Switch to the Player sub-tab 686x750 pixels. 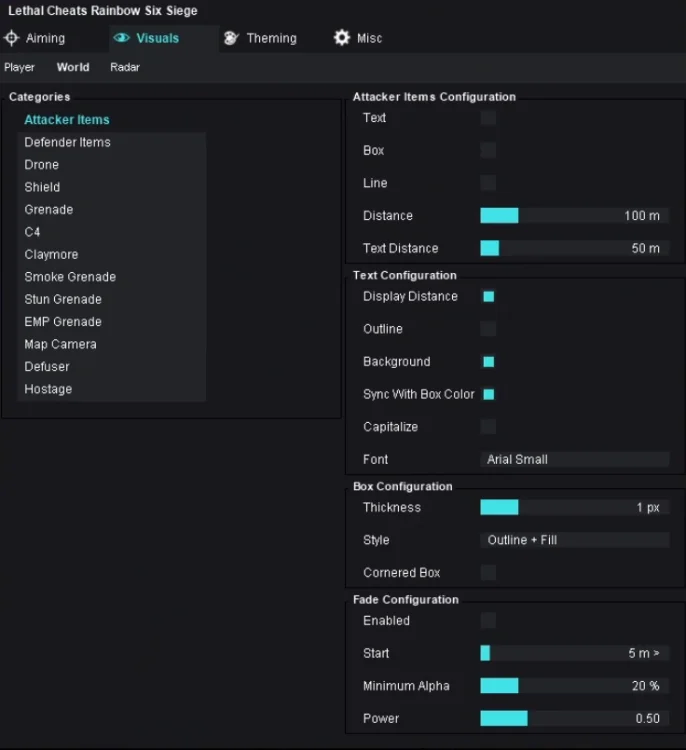(19, 68)
